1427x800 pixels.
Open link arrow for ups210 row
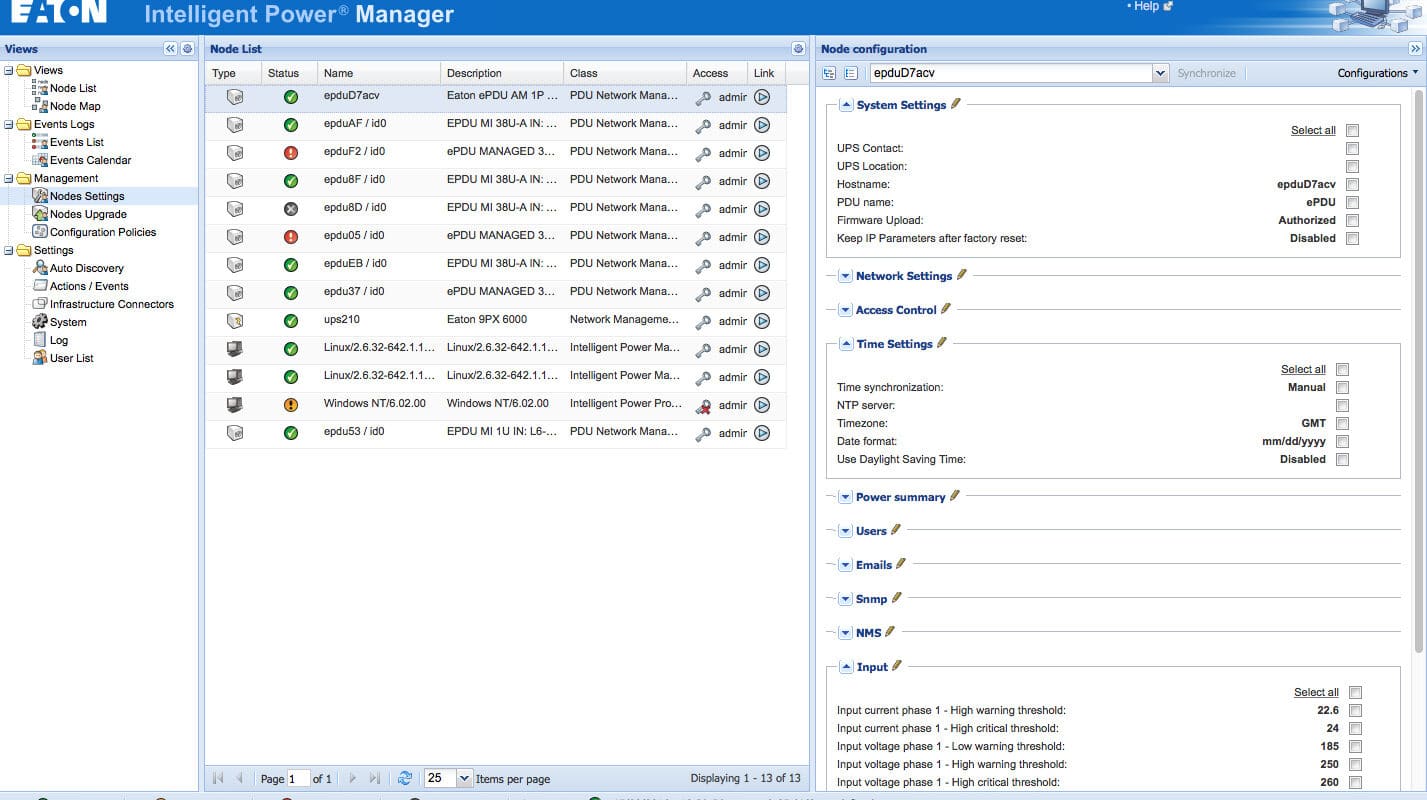tap(762, 321)
